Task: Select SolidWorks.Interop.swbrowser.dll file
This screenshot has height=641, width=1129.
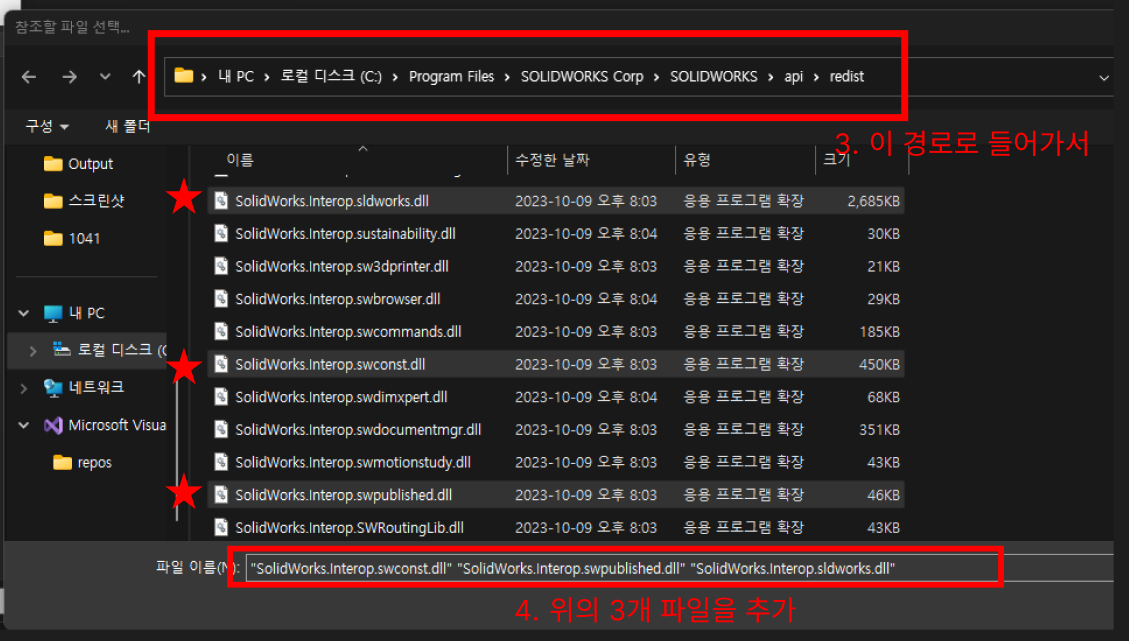Action: tap(556, 299)
